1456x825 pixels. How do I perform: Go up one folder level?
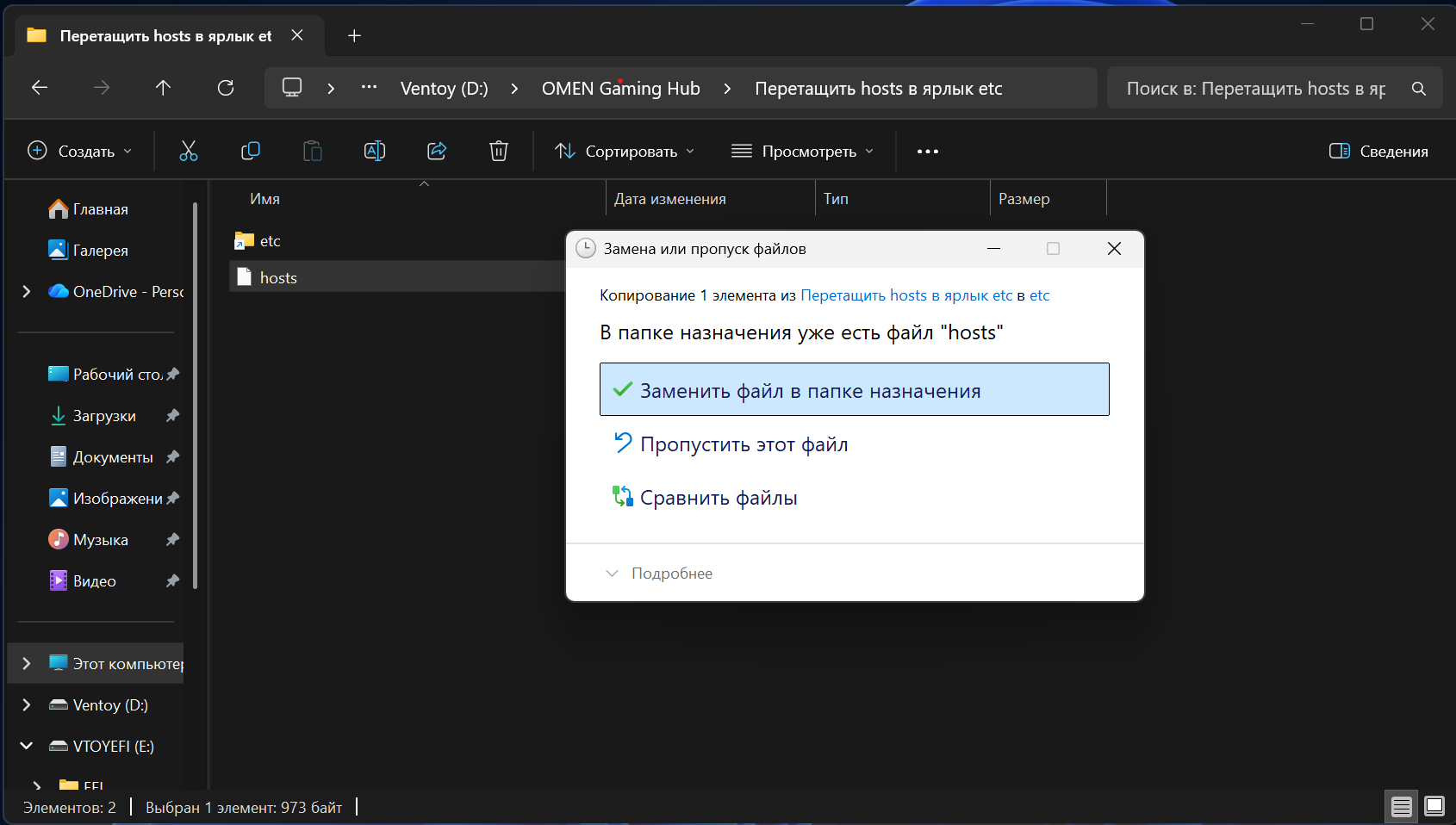(x=163, y=88)
